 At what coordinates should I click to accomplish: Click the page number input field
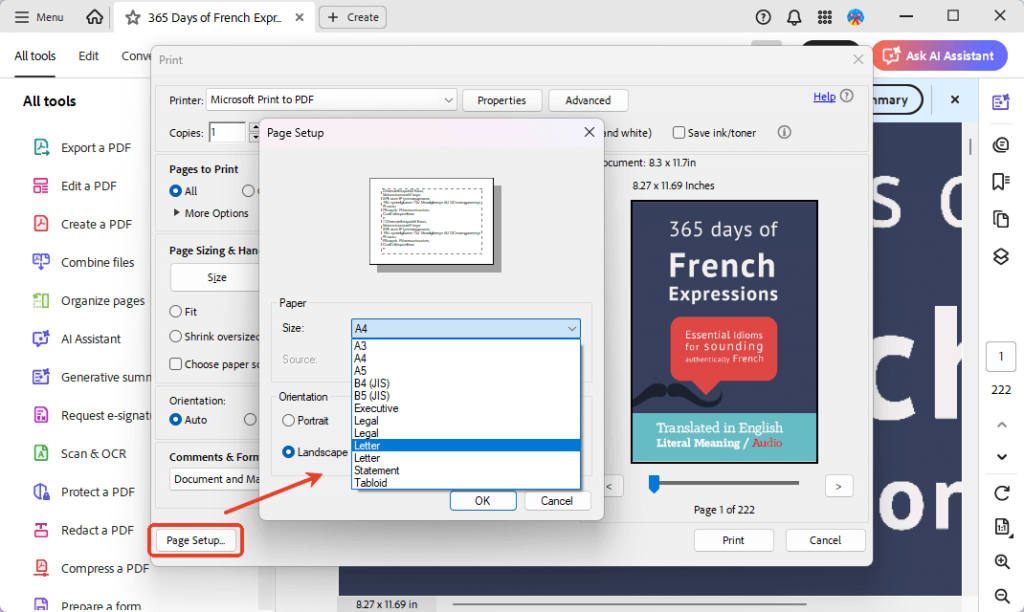tap(1001, 356)
